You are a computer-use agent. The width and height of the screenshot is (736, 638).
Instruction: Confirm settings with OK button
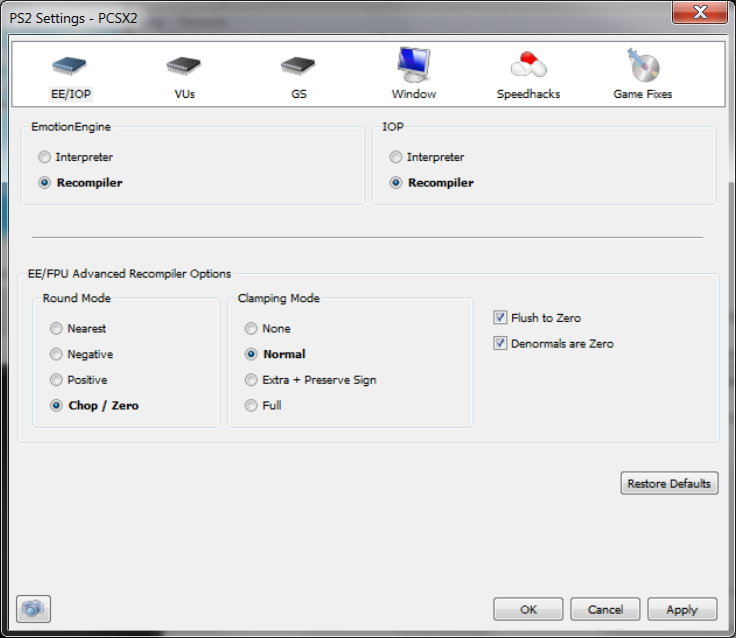click(528, 609)
